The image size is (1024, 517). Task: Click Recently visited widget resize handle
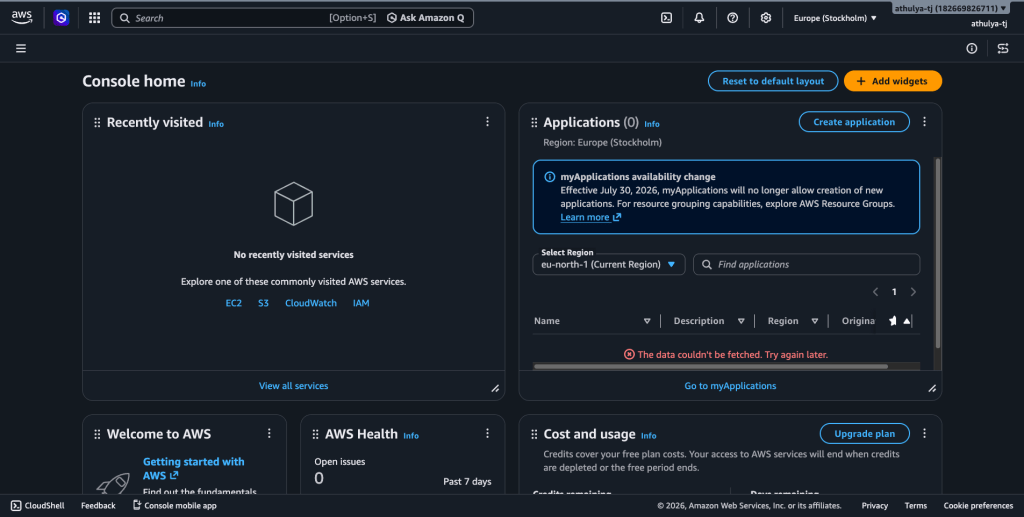[495, 388]
